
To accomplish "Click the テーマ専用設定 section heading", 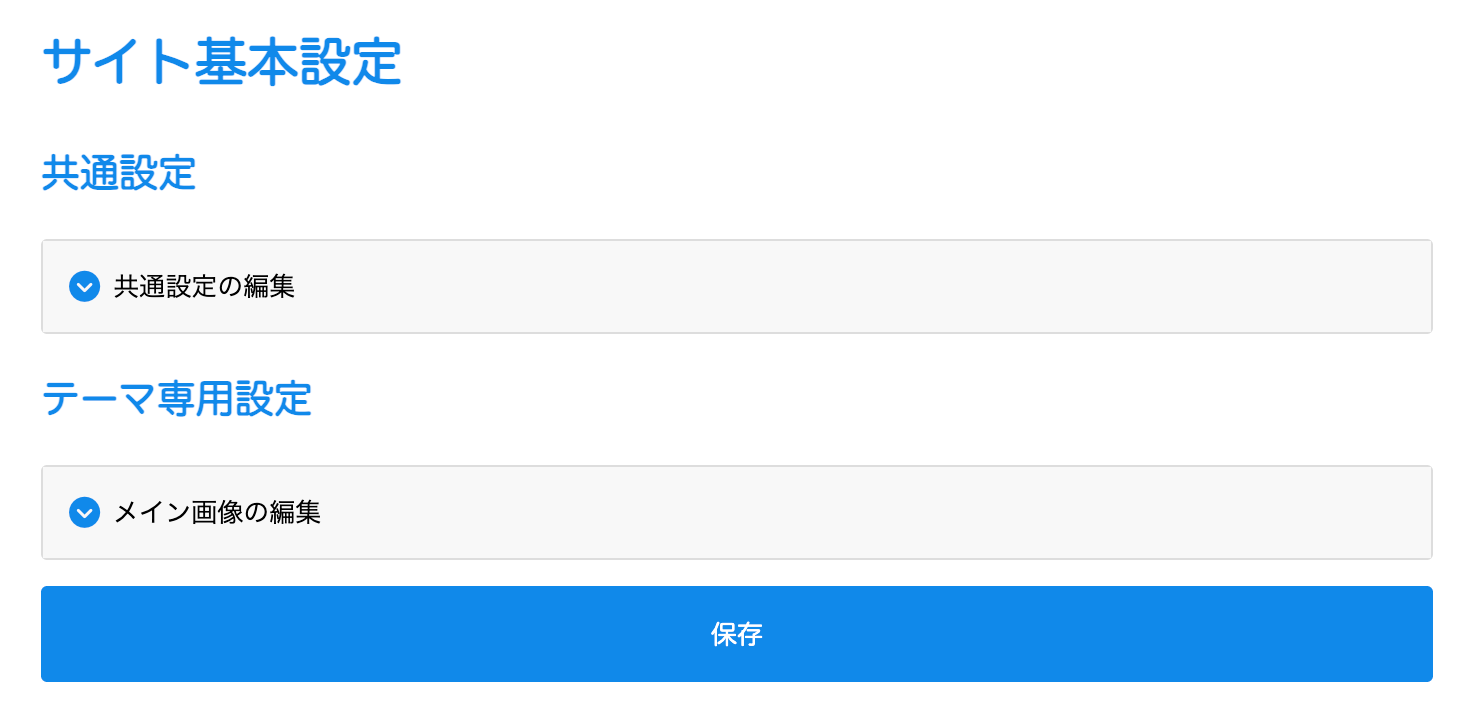I will (176, 399).
